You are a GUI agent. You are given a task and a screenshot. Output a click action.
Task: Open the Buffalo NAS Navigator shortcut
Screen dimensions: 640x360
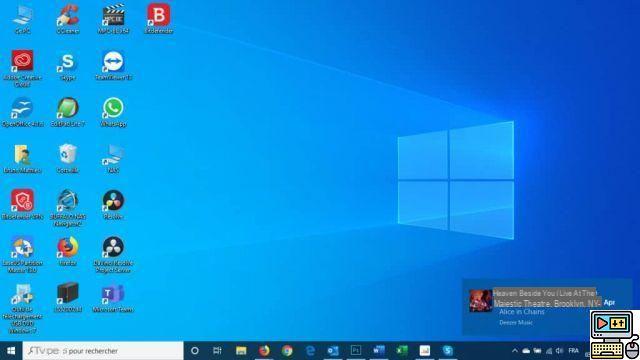68,208
